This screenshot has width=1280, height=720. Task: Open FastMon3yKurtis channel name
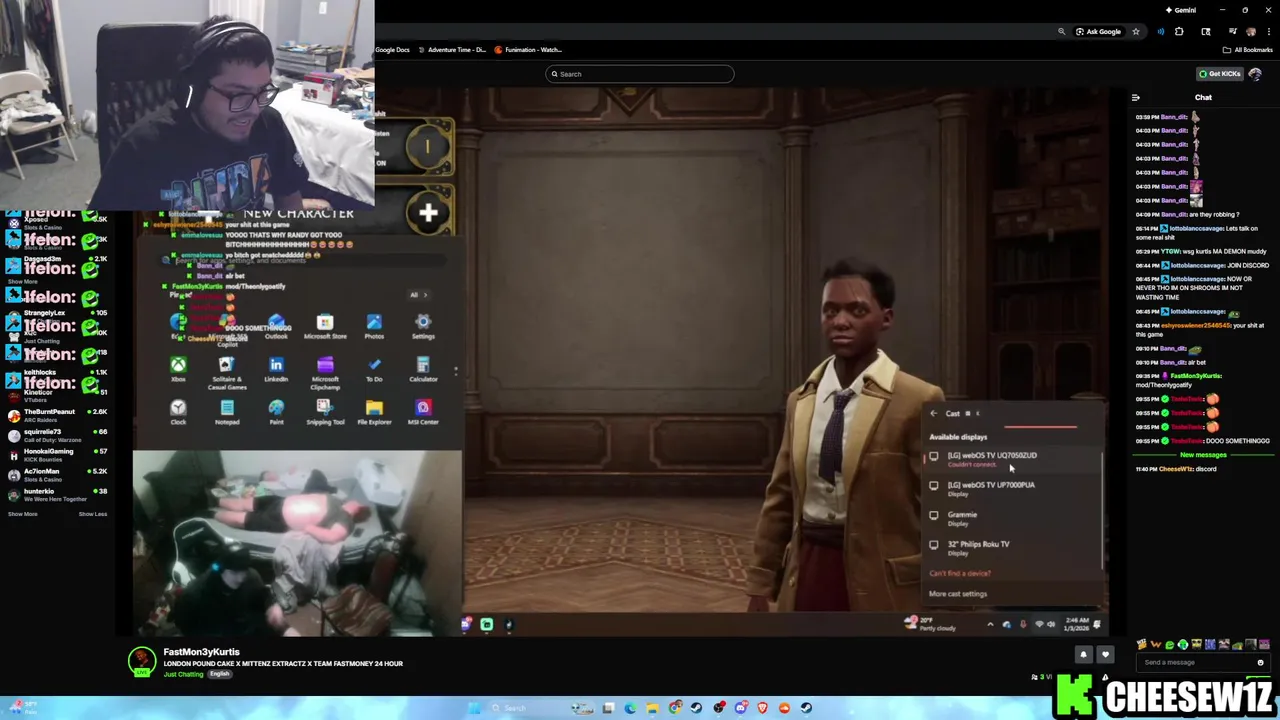[x=201, y=652]
